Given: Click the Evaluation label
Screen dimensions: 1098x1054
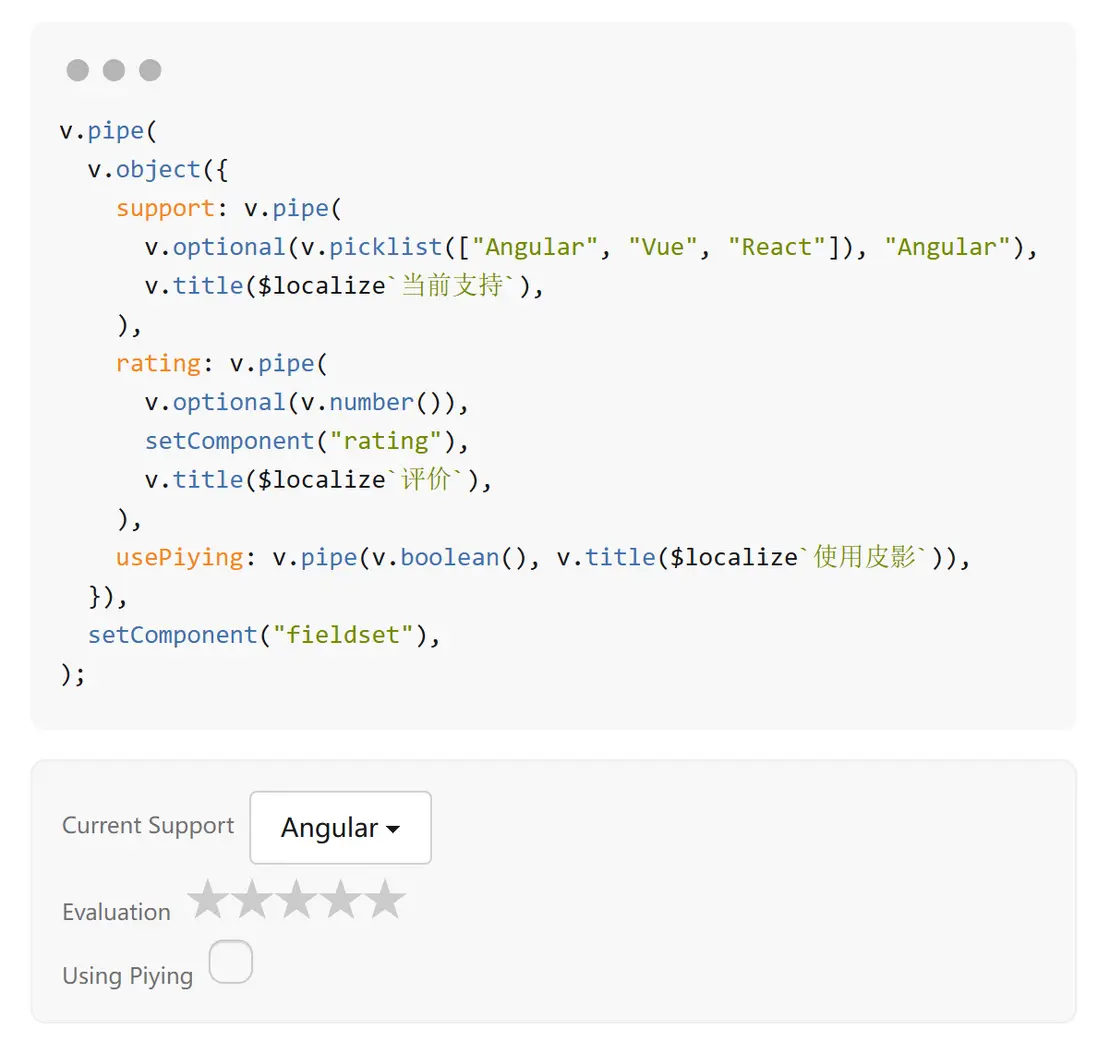Looking at the screenshot, I should point(116,912).
